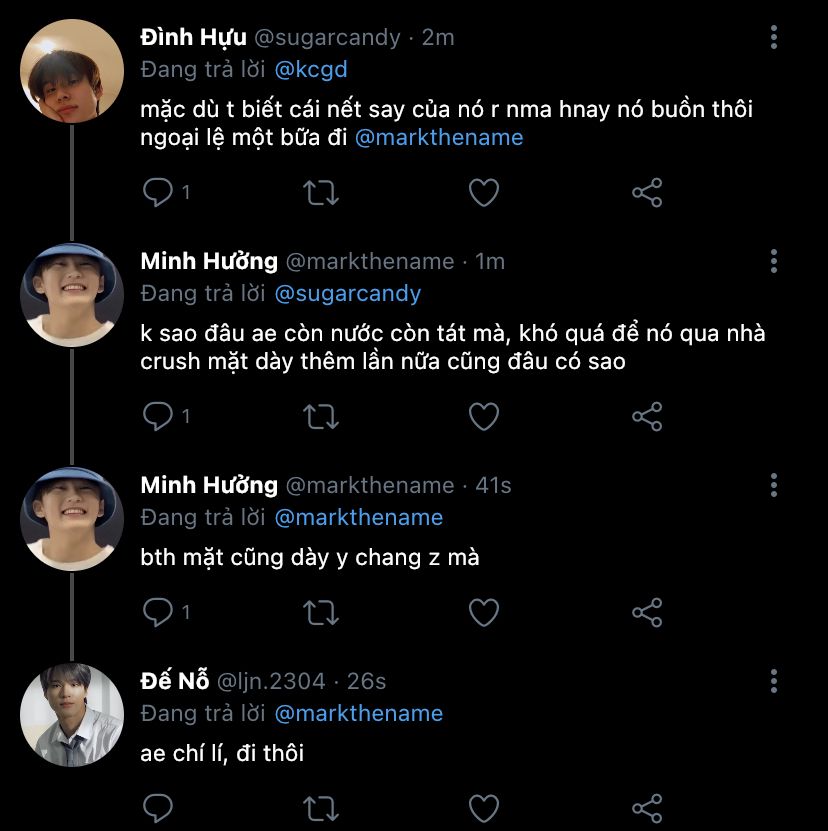
Task: Open the @kcgd profile link
Action: 311,70
